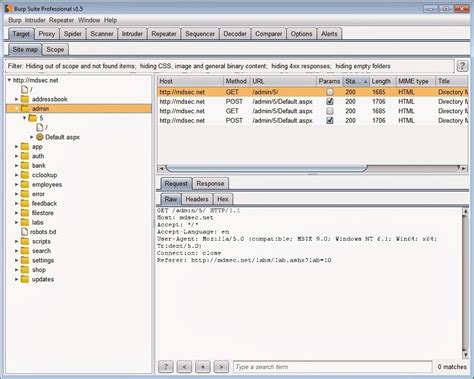Open the Intruder menu in menu bar
This screenshot has height=379, width=474.
click(35, 20)
